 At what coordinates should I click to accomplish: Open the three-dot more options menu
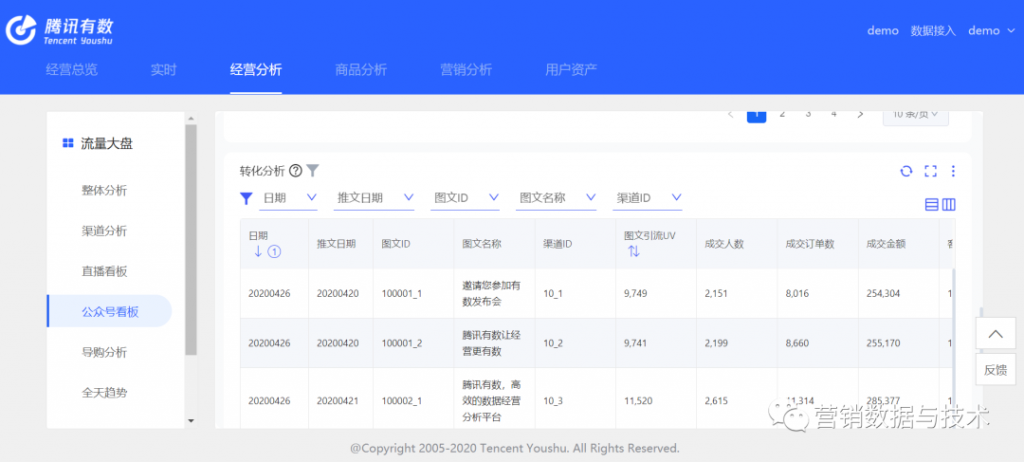[x=953, y=171]
